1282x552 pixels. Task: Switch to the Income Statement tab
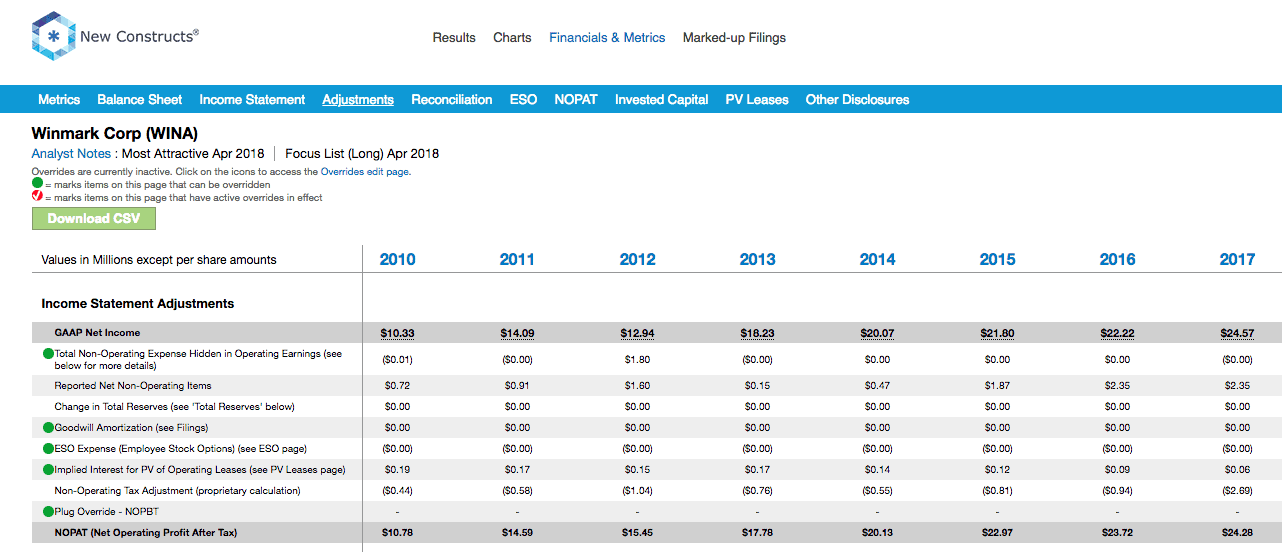coord(252,100)
